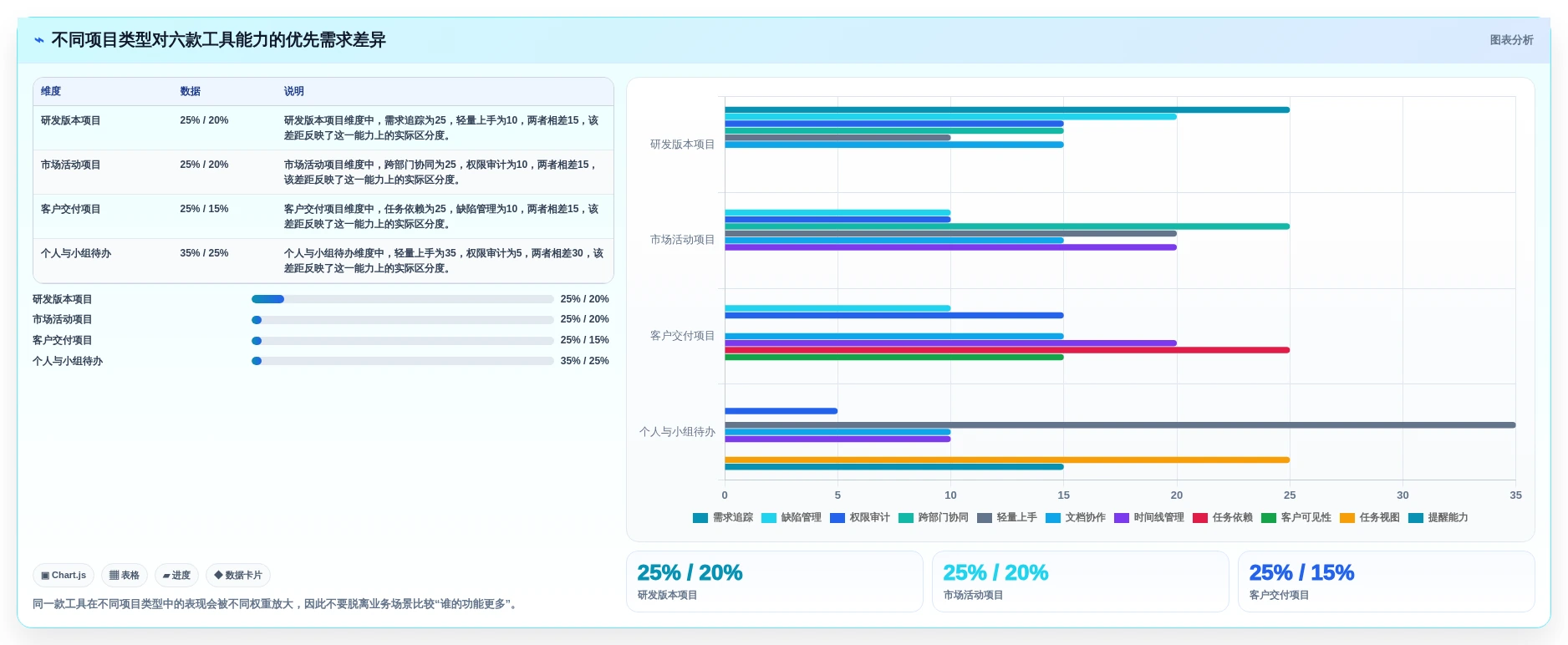Open the 研发版本项目 stat card
Screen dimensions: 1568x645
tap(775, 582)
